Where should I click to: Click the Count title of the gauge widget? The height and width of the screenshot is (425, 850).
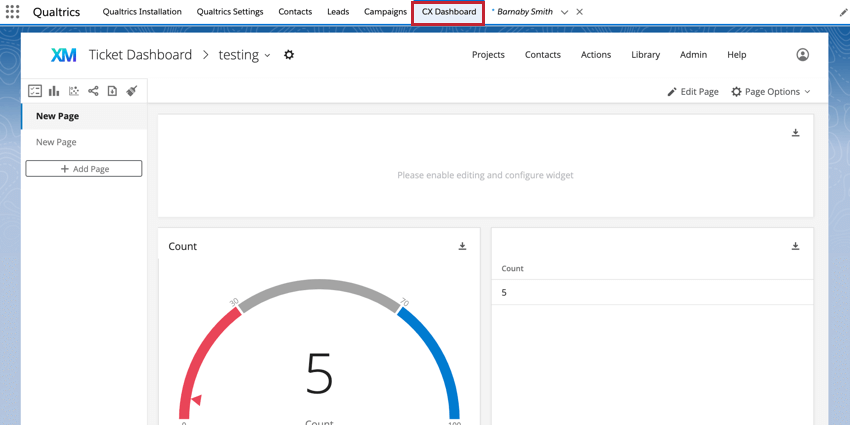tap(183, 247)
